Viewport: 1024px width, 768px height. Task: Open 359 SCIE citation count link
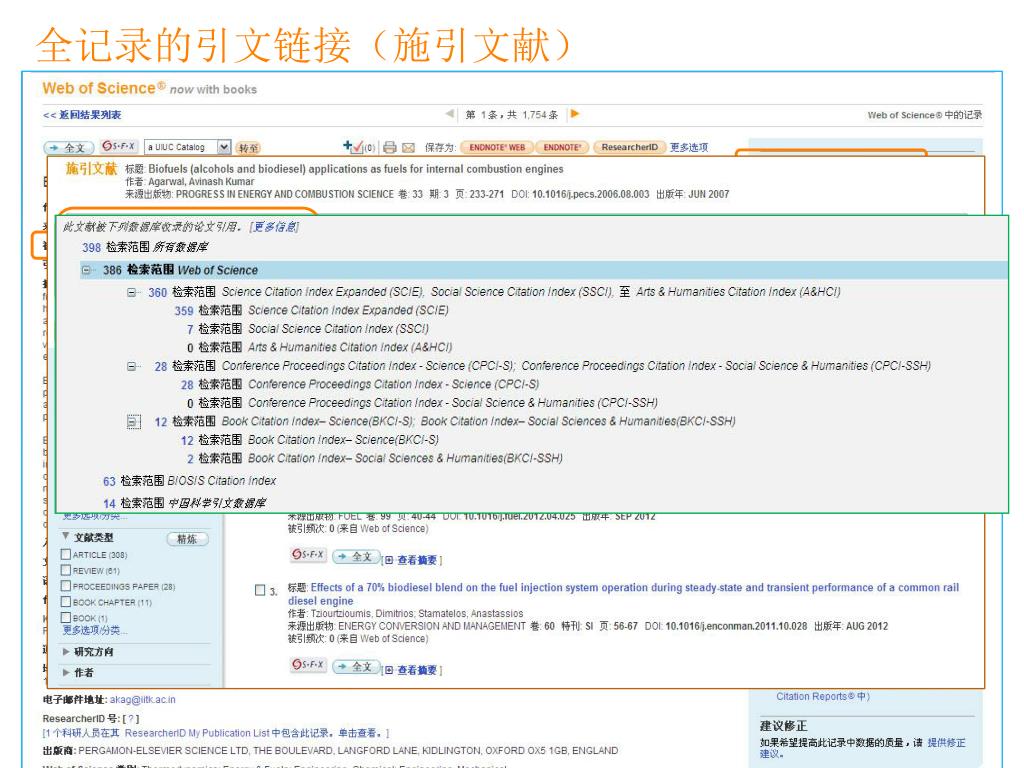pos(184,311)
